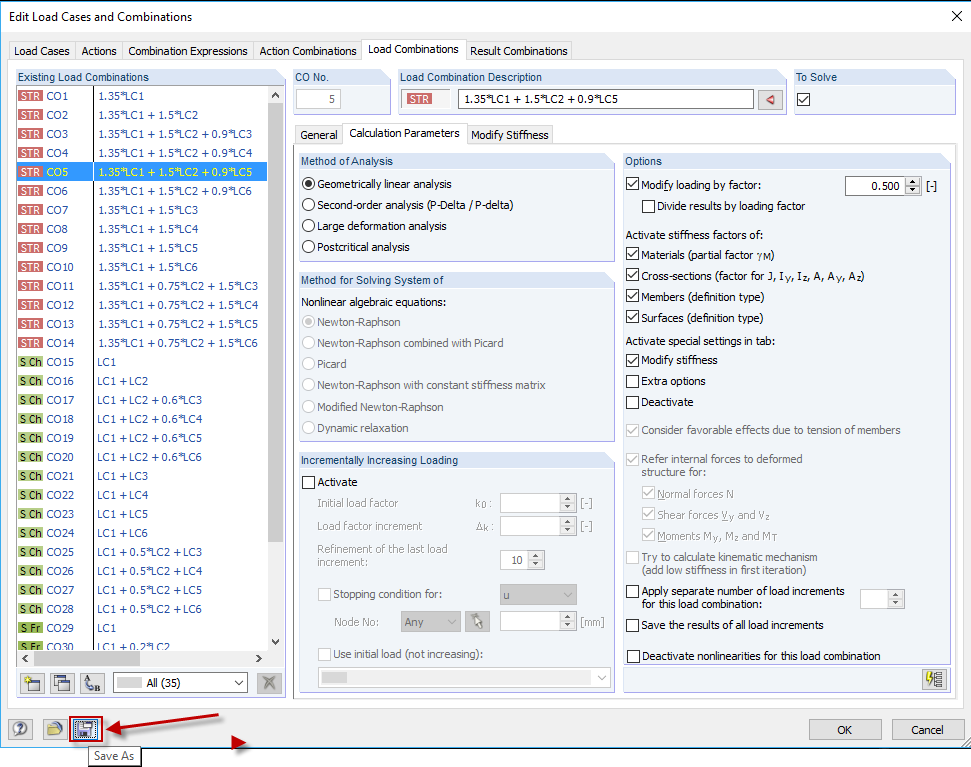This screenshot has height=767, width=971.
Task: Increase the loading factor using spinner arrows
Action: tap(912, 186)
